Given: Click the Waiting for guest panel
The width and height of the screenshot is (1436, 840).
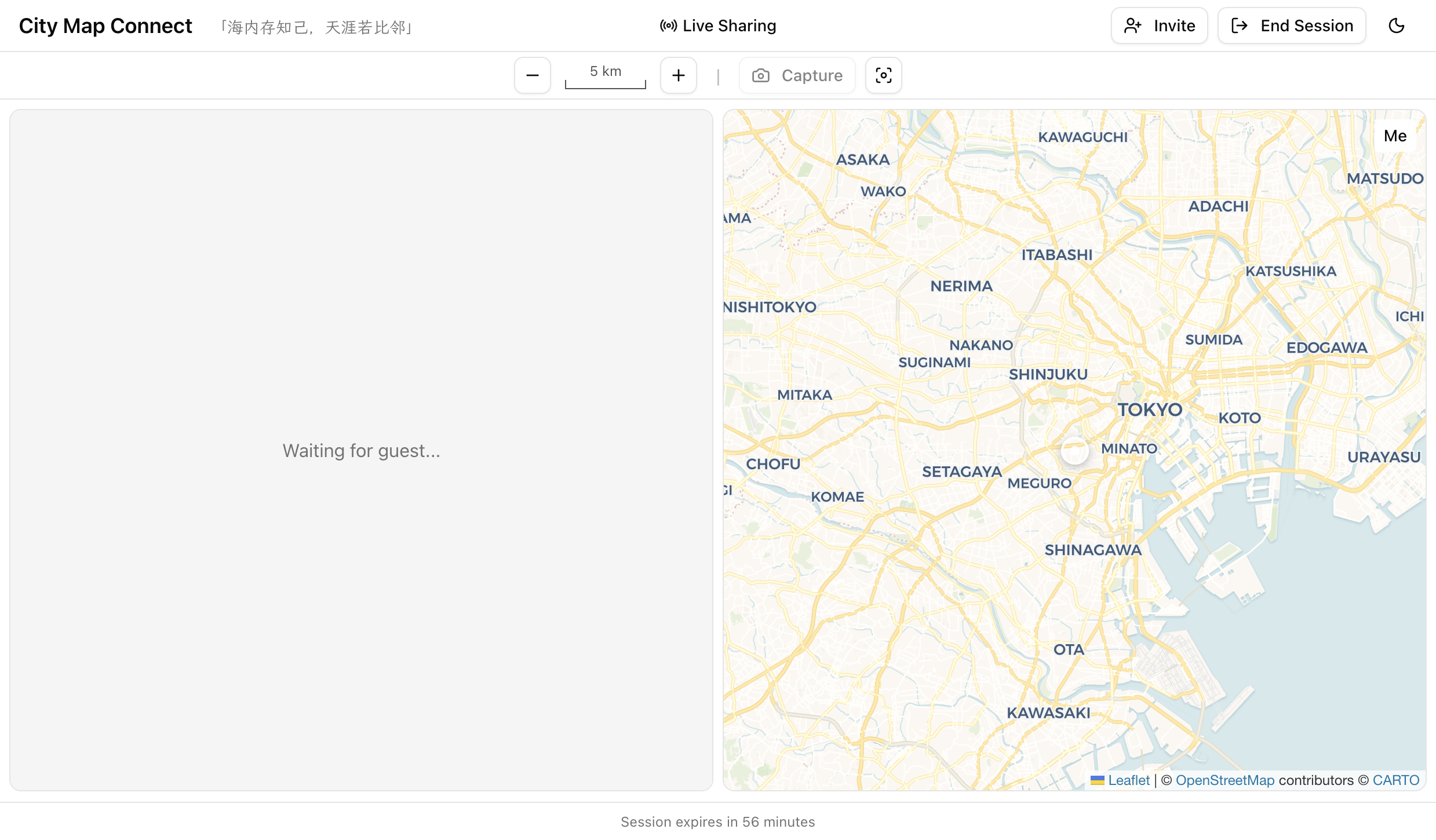Looking at the screenshot, I should (x=361, y=450).
